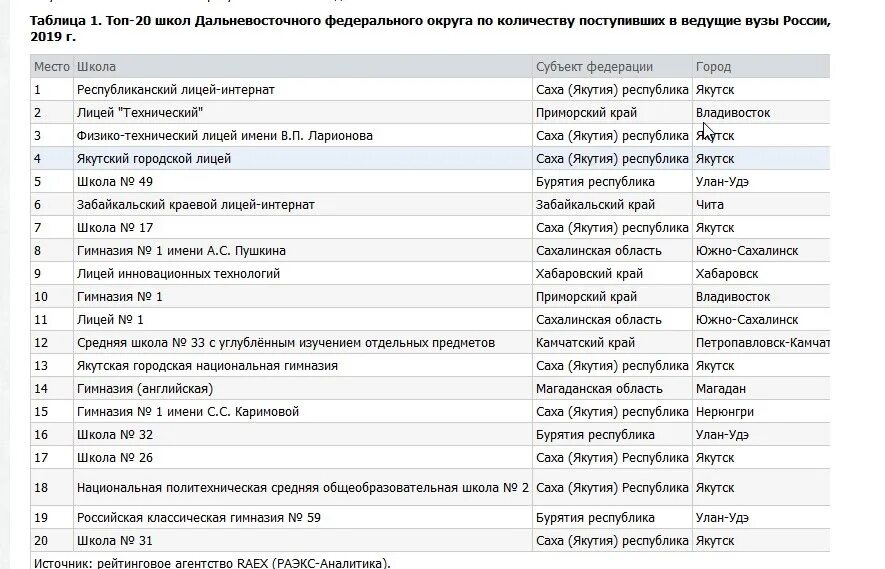Select the 'Республиканский лицей-интернат' cell

coord(176,90)
